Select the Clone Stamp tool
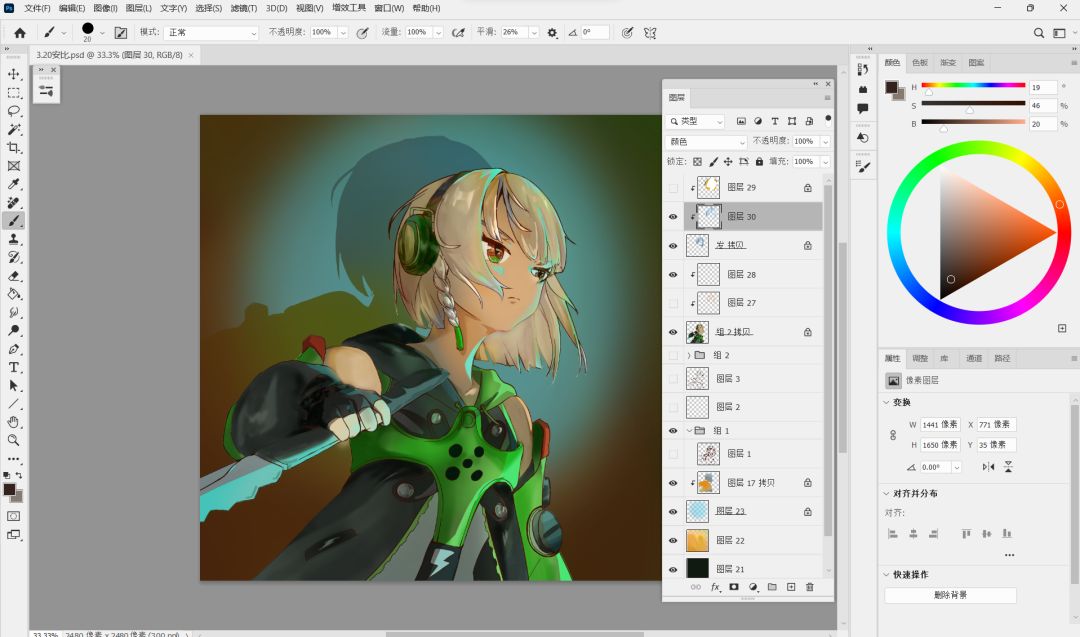 point(14,239)
